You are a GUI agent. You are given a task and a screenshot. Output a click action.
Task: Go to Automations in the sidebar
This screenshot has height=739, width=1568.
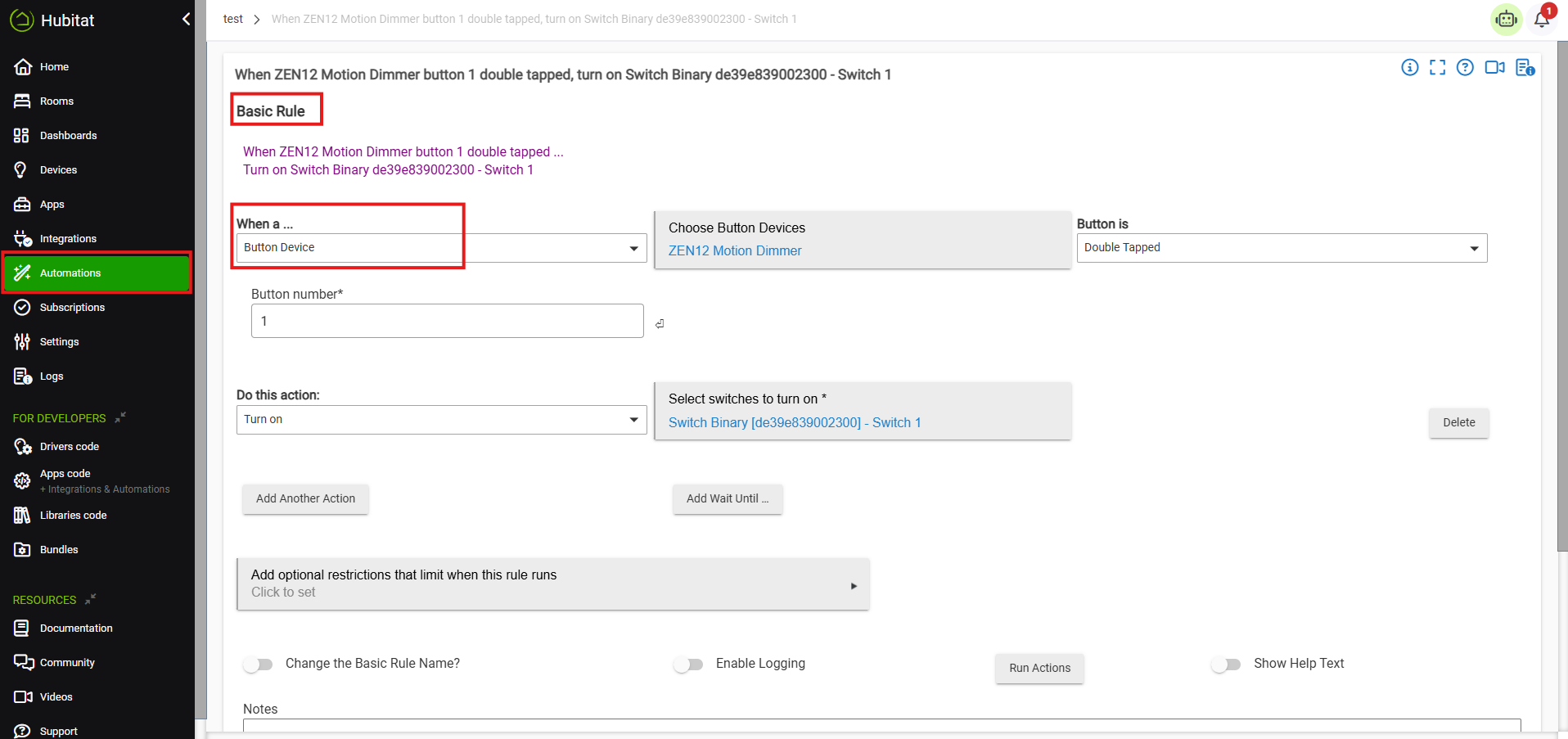[97, 273]
